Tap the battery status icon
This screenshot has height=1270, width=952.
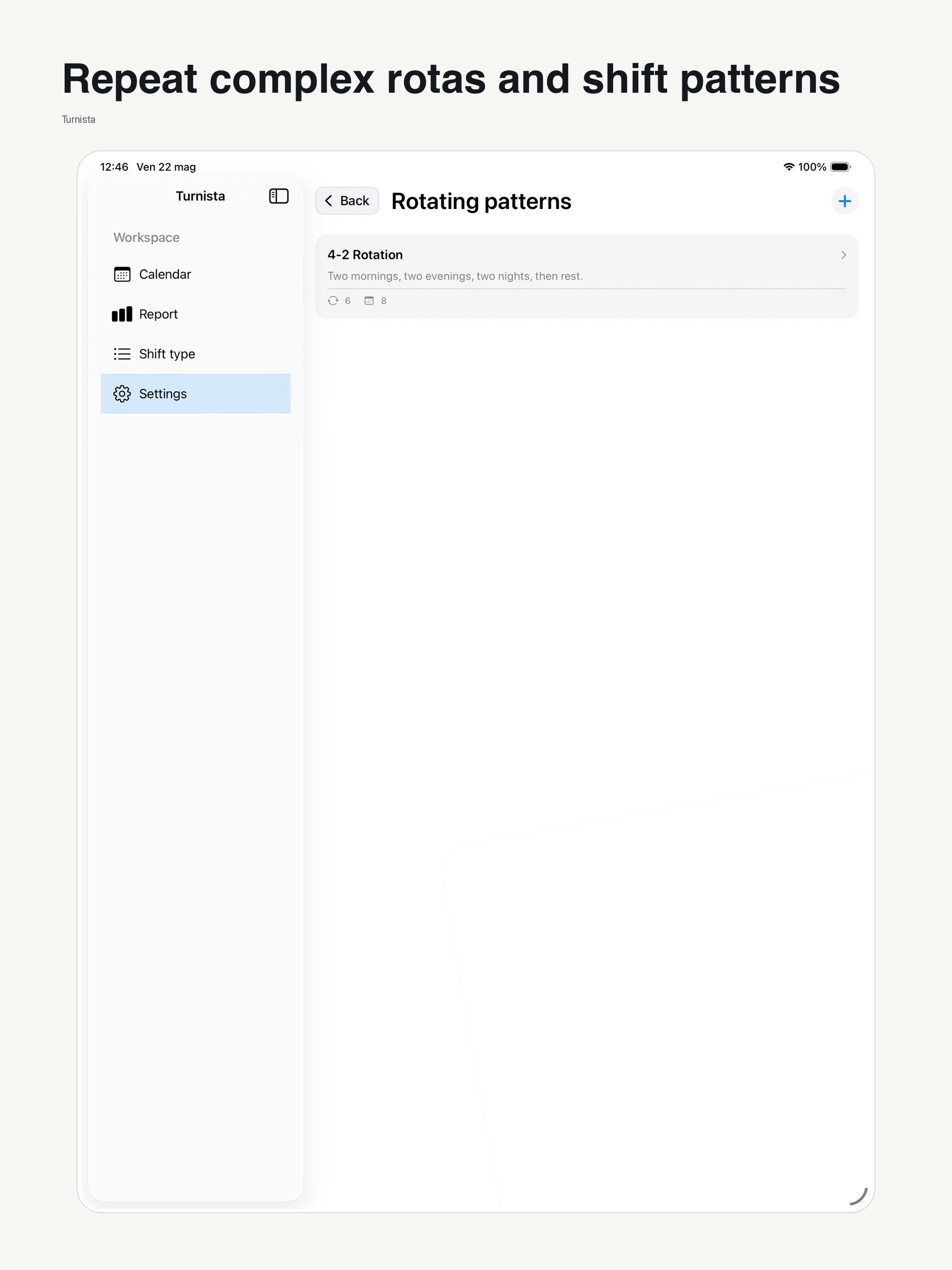[x=841, y=167]
